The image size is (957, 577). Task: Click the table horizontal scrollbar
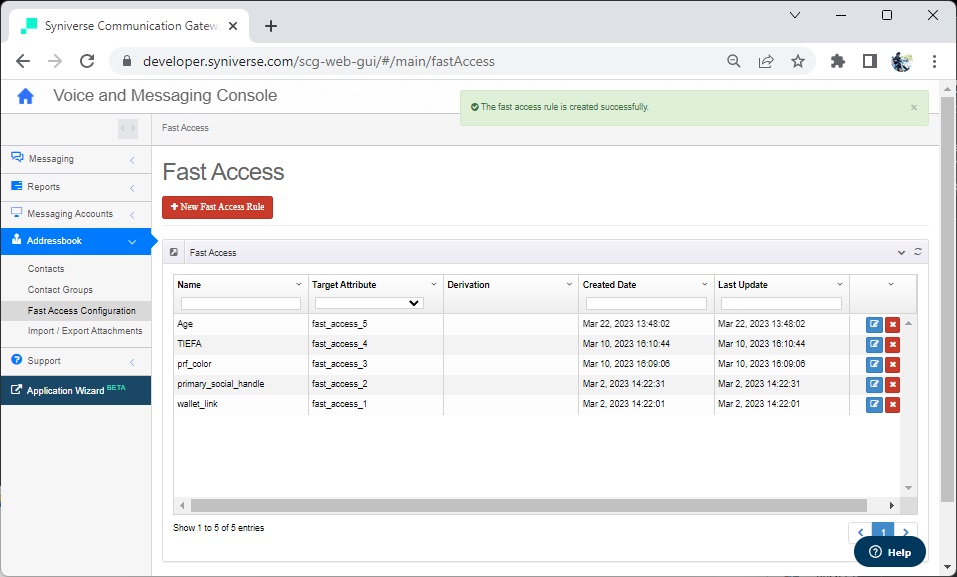(529, 506)
